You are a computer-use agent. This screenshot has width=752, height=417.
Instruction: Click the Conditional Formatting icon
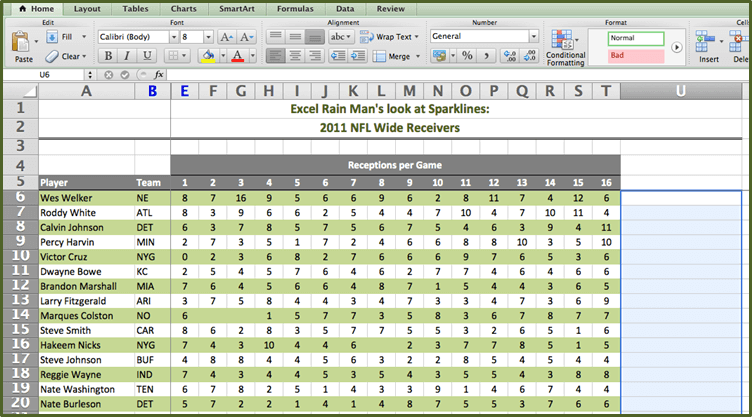click(565, 41)
